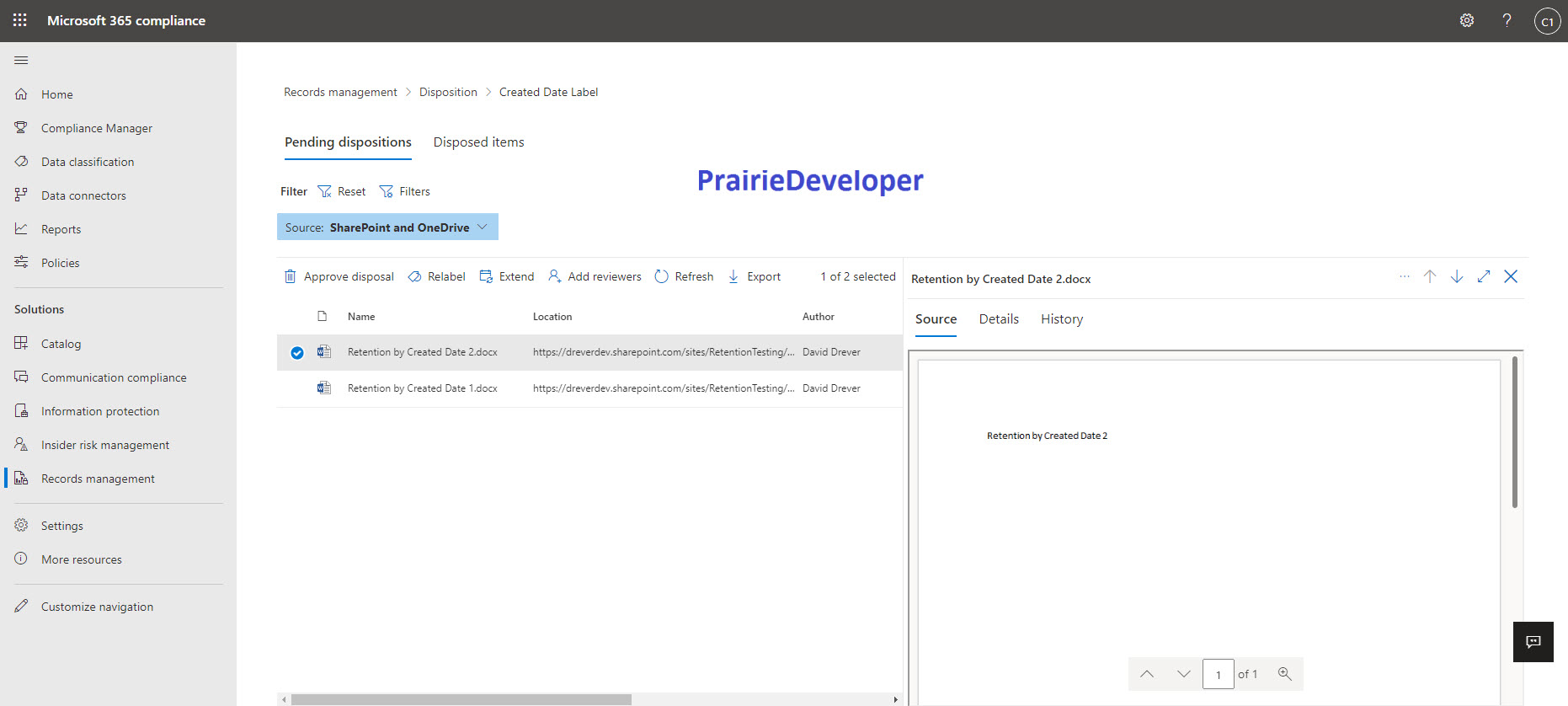Screen dimensions: 1568x706
Task: Go to next page in document preview
Action: [x=1184, y=674]
